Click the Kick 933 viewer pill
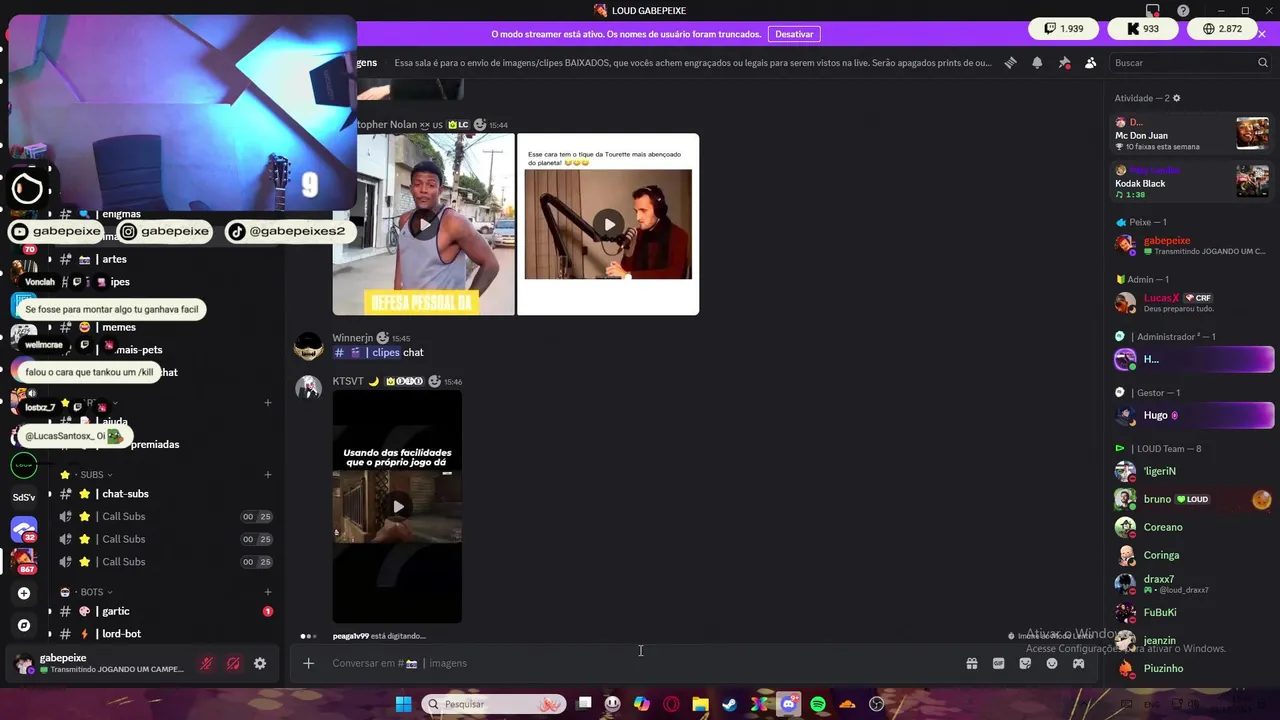Screen dimensions: 1280x720 [1143, 29]
